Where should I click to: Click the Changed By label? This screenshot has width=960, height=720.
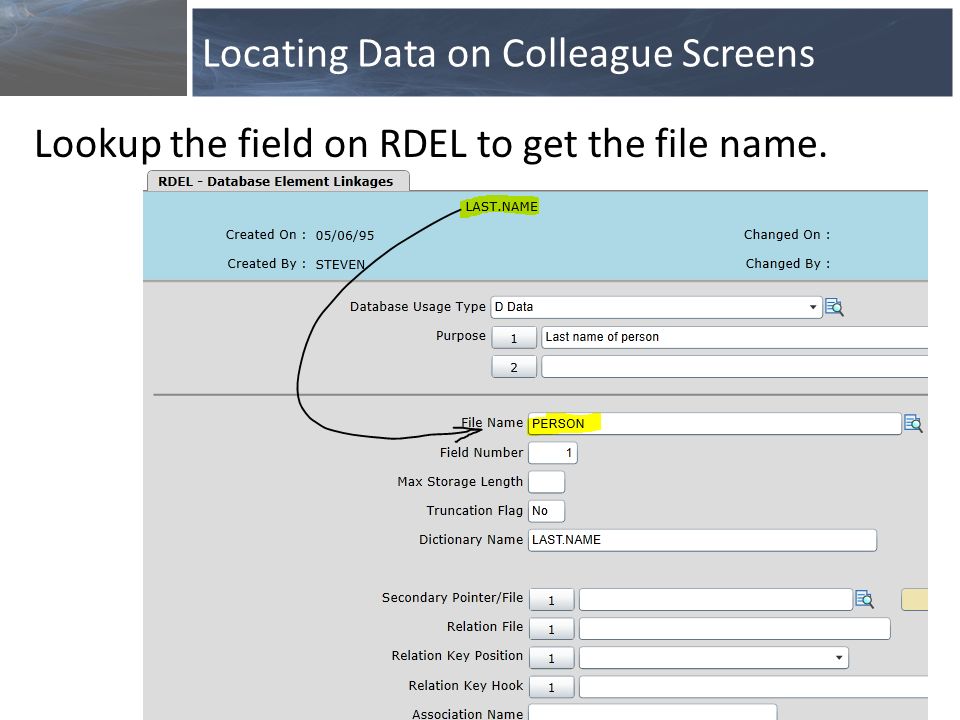tap(788, 263)
